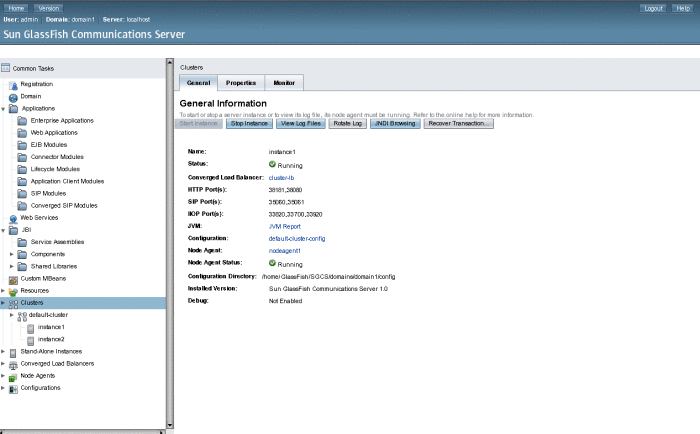Open the Version header button
700x434 pixels.
tap(49, 8)
